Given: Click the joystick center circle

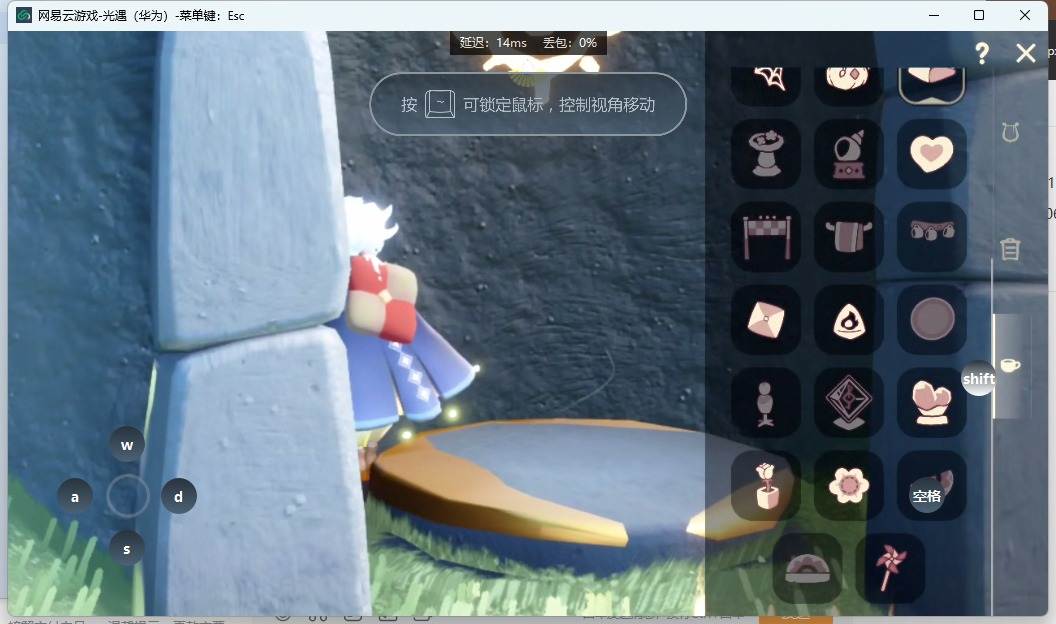Looking at the screenshot, I should tap(127, 496).
